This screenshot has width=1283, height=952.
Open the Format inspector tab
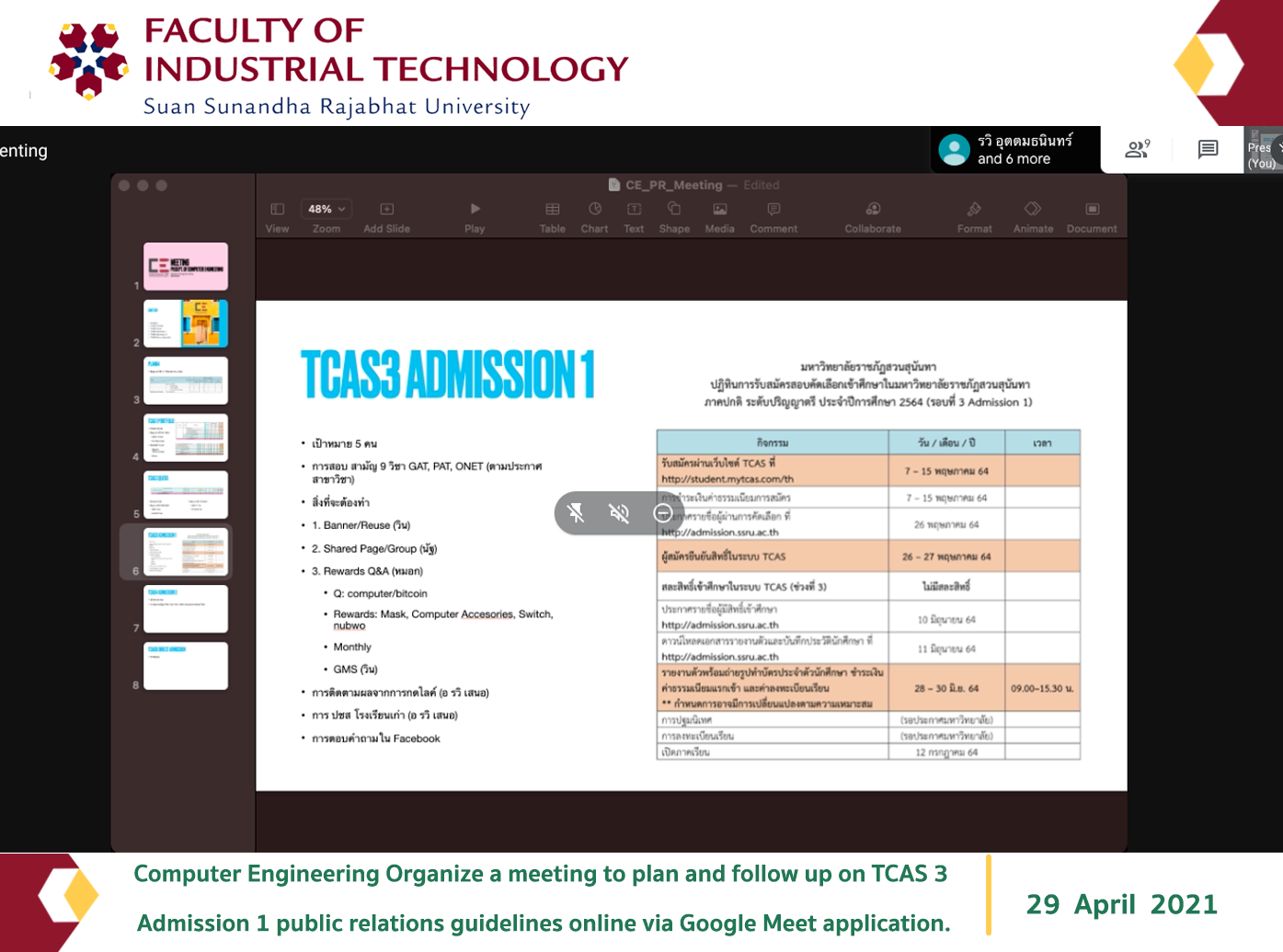coord(974,210)
